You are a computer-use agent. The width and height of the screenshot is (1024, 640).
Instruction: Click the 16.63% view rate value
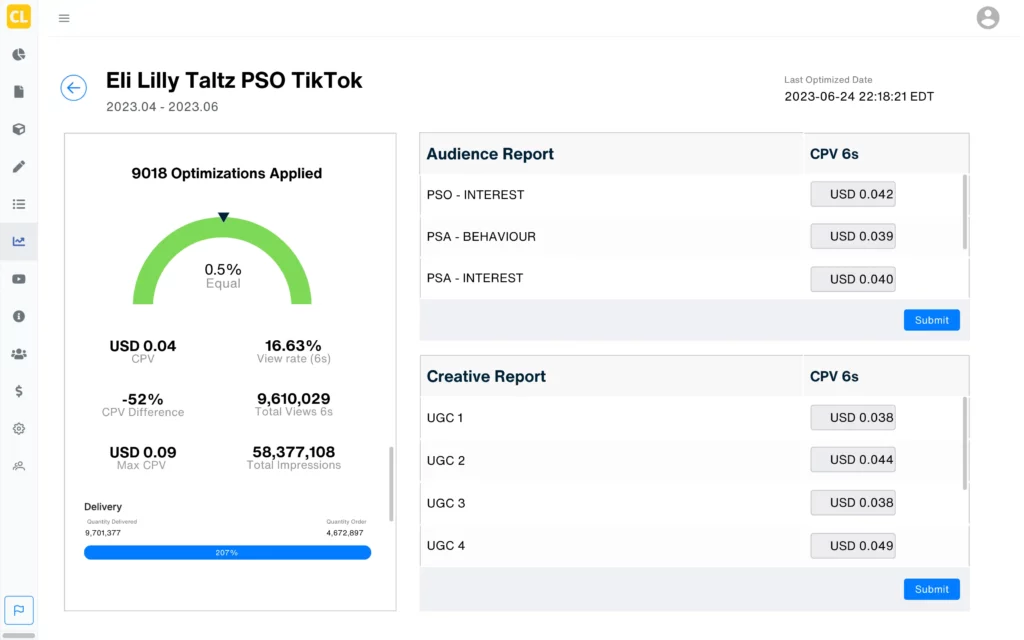(x=293, y=345)
